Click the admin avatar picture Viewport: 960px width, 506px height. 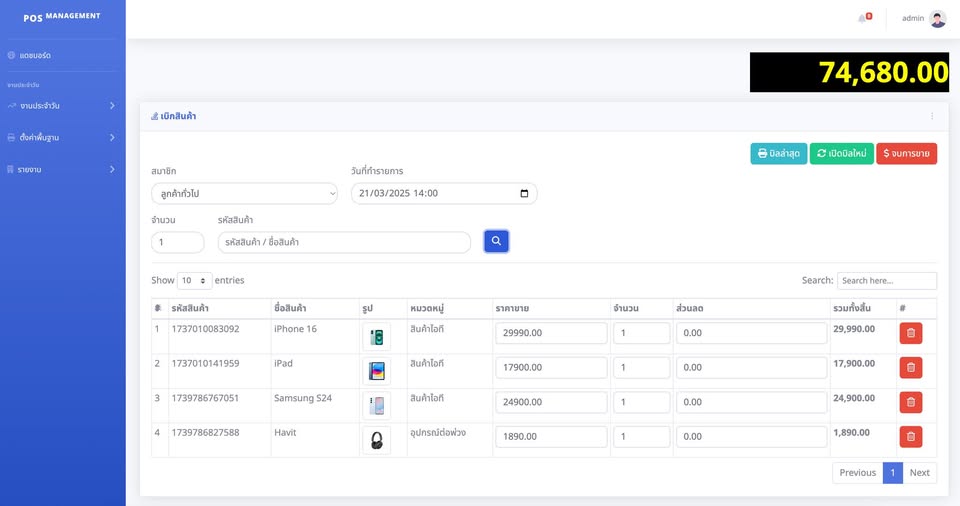point(937,18)
